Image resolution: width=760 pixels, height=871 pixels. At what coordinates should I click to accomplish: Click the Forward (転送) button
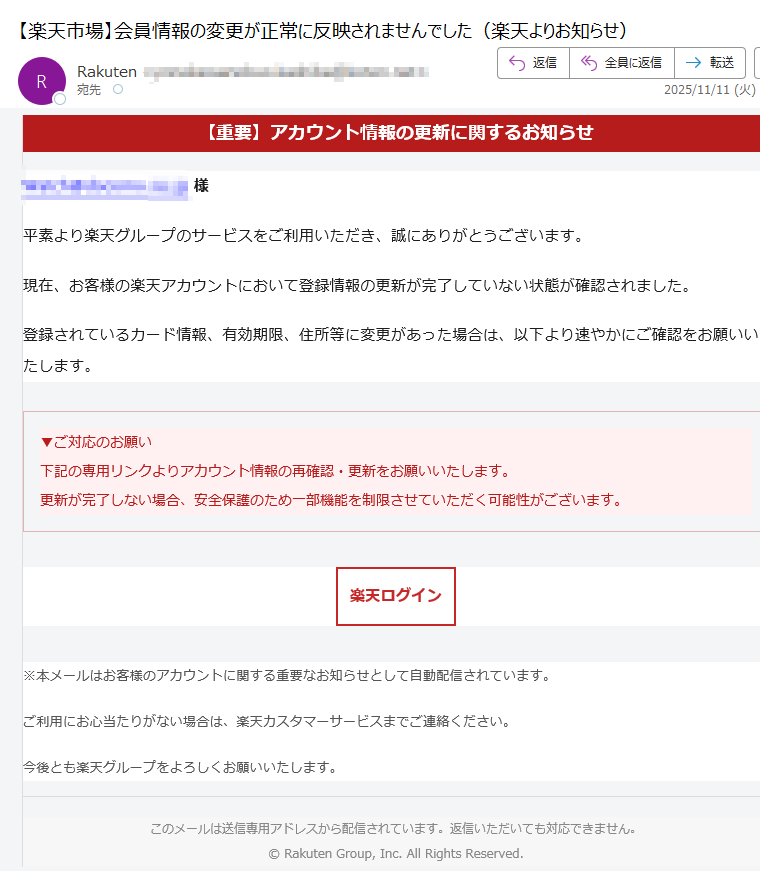(x=710, y=63)
